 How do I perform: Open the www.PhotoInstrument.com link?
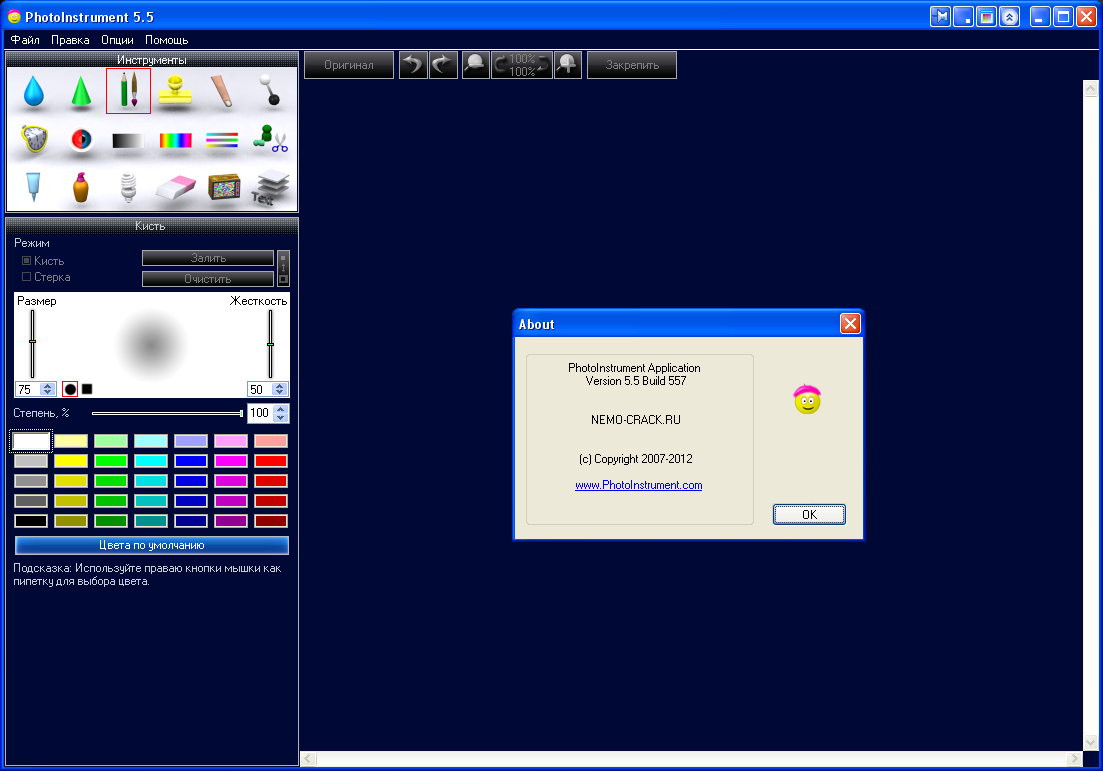click(x=639, y=485)
